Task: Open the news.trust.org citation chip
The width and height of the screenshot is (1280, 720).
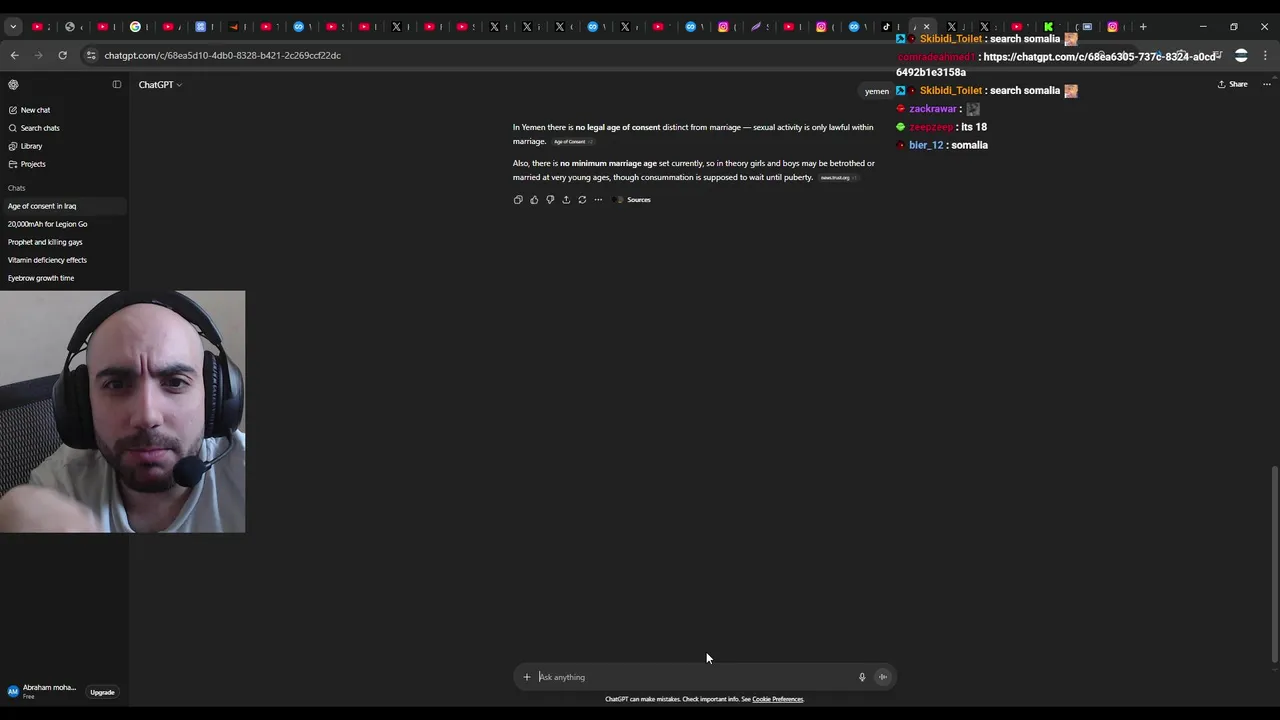Action: 838,178
